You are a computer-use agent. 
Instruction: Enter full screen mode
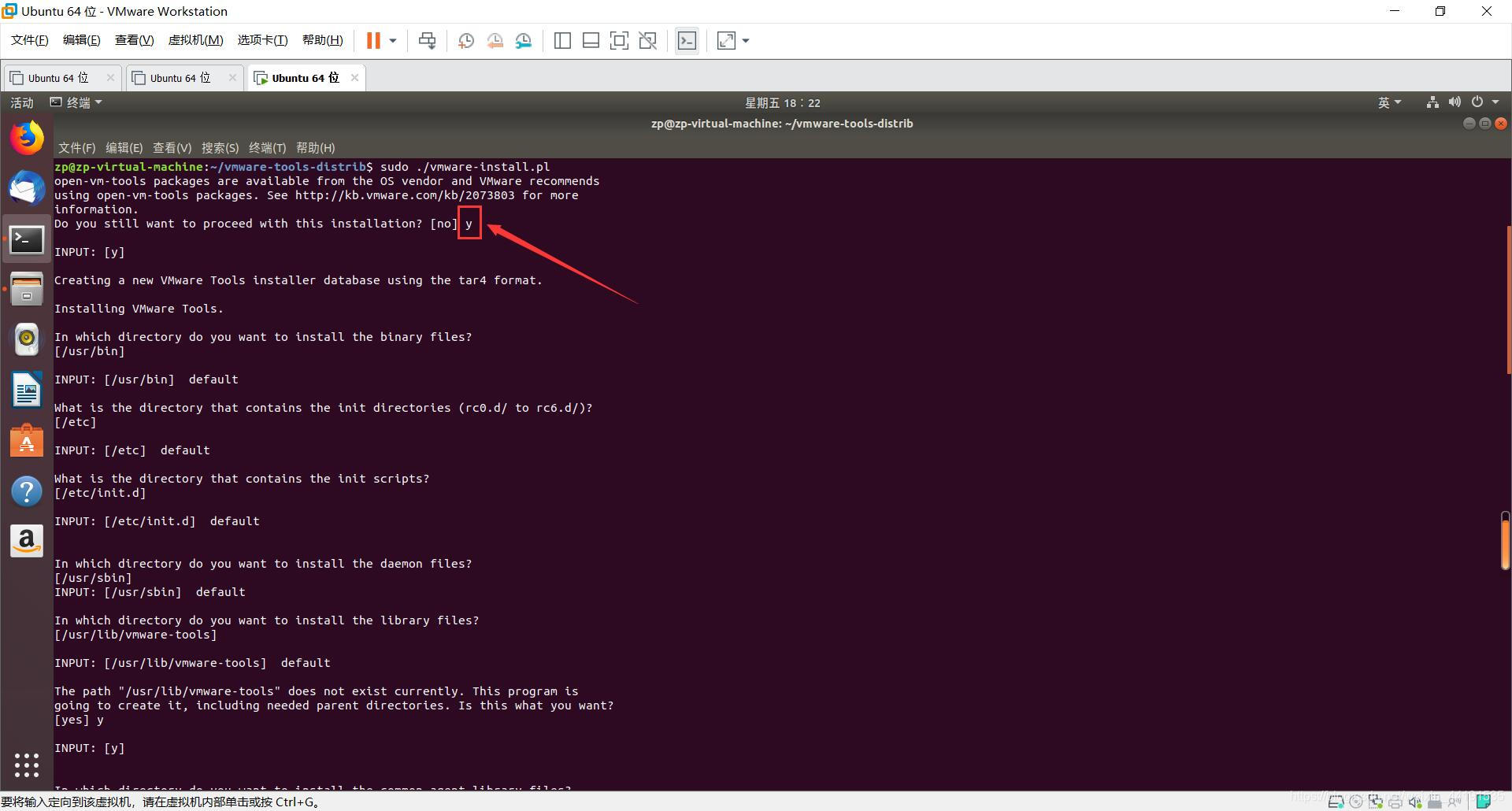(619, 40)
